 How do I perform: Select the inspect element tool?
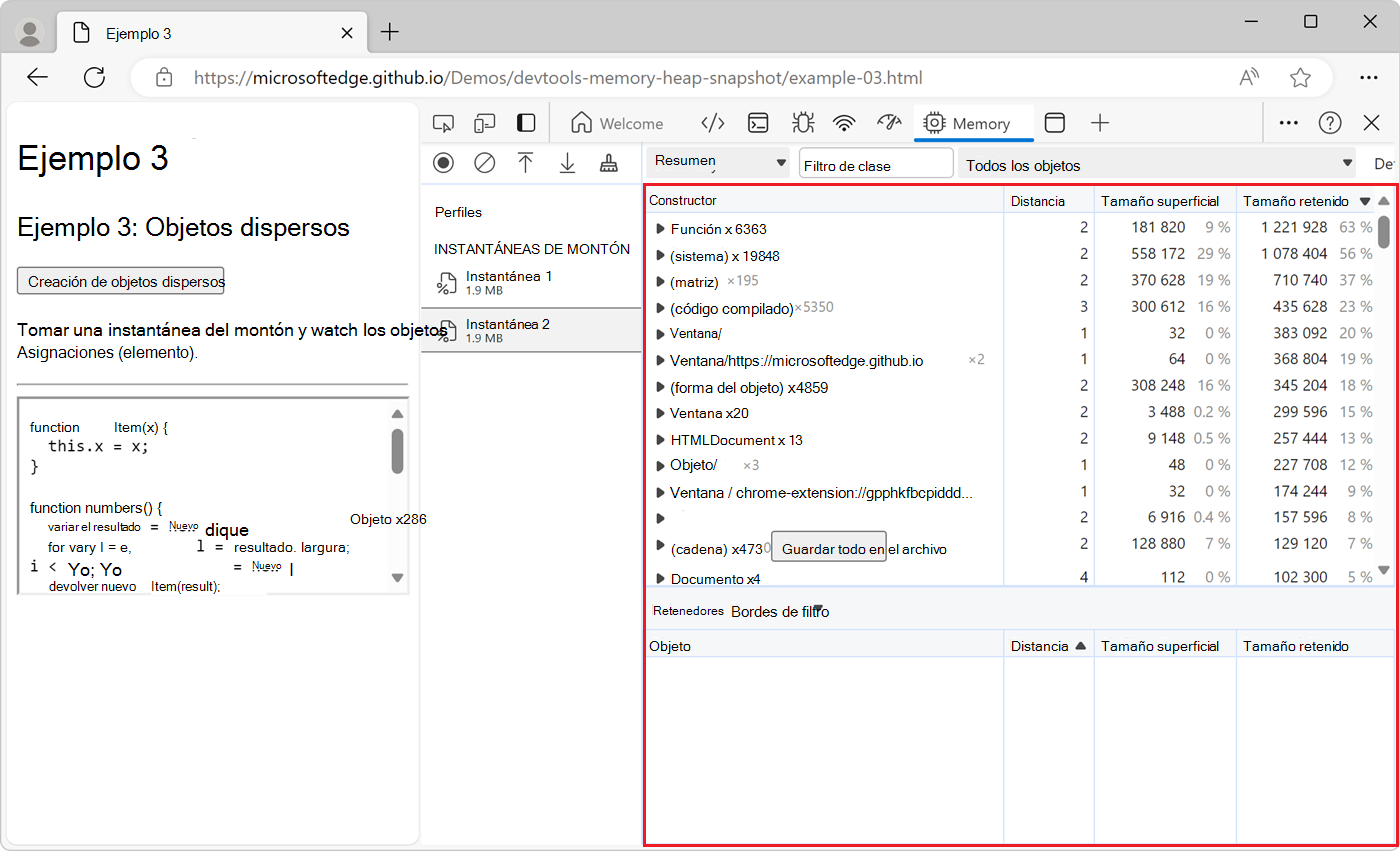[x=443, y=123]
